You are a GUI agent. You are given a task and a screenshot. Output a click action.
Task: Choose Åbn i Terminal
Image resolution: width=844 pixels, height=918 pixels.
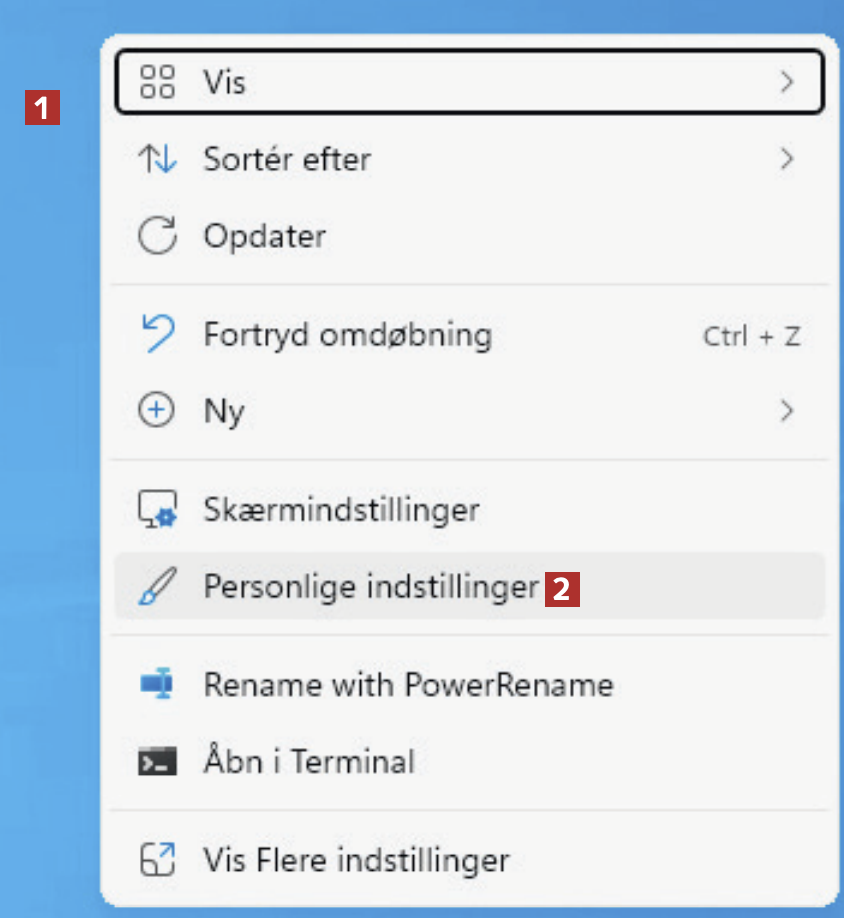click(308, 762)
